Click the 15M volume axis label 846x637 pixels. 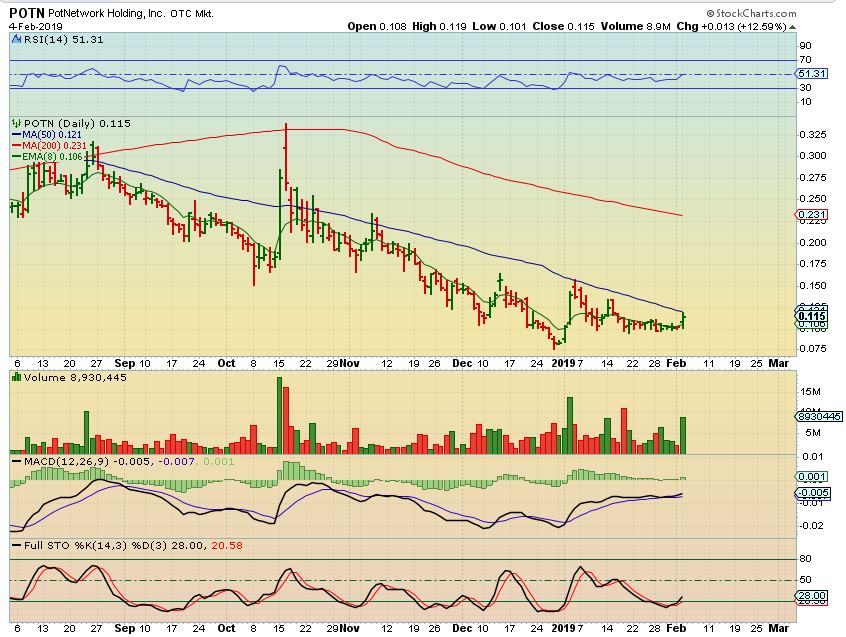coord(810,392)
